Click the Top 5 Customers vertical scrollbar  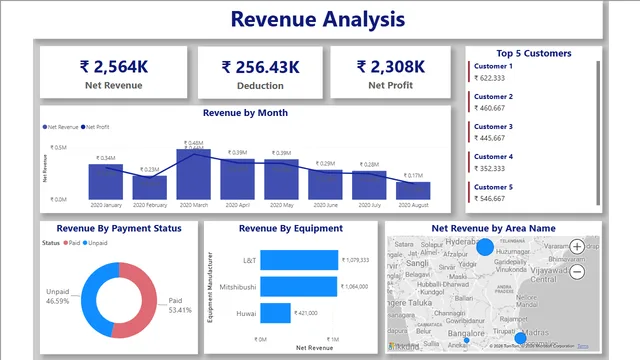tap(598, 133)
